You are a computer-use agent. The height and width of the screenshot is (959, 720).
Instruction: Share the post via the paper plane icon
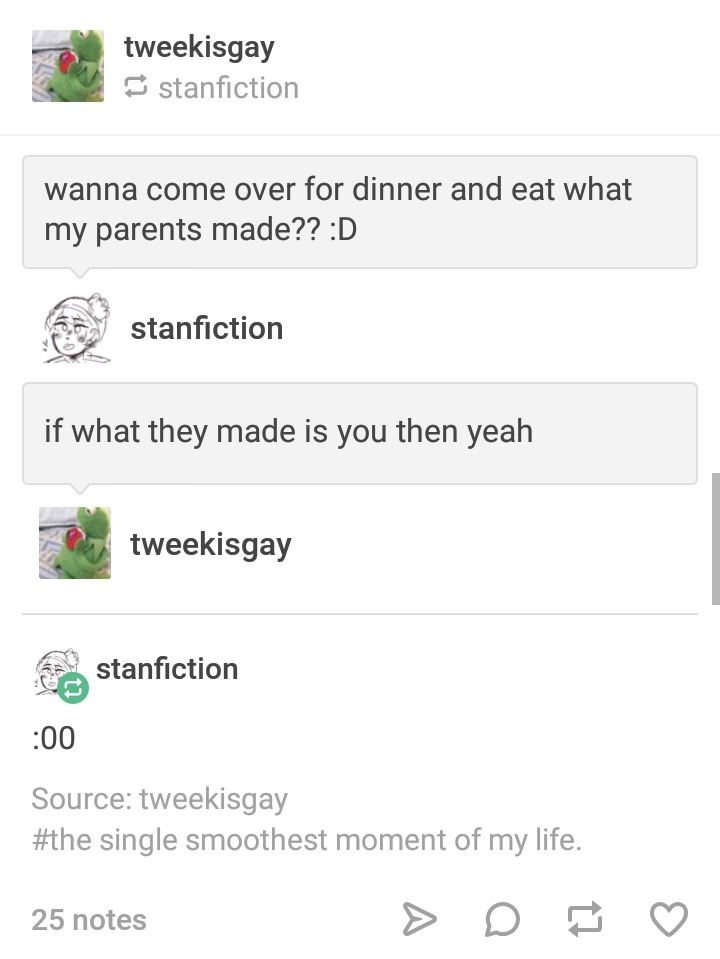coord(418,919)
